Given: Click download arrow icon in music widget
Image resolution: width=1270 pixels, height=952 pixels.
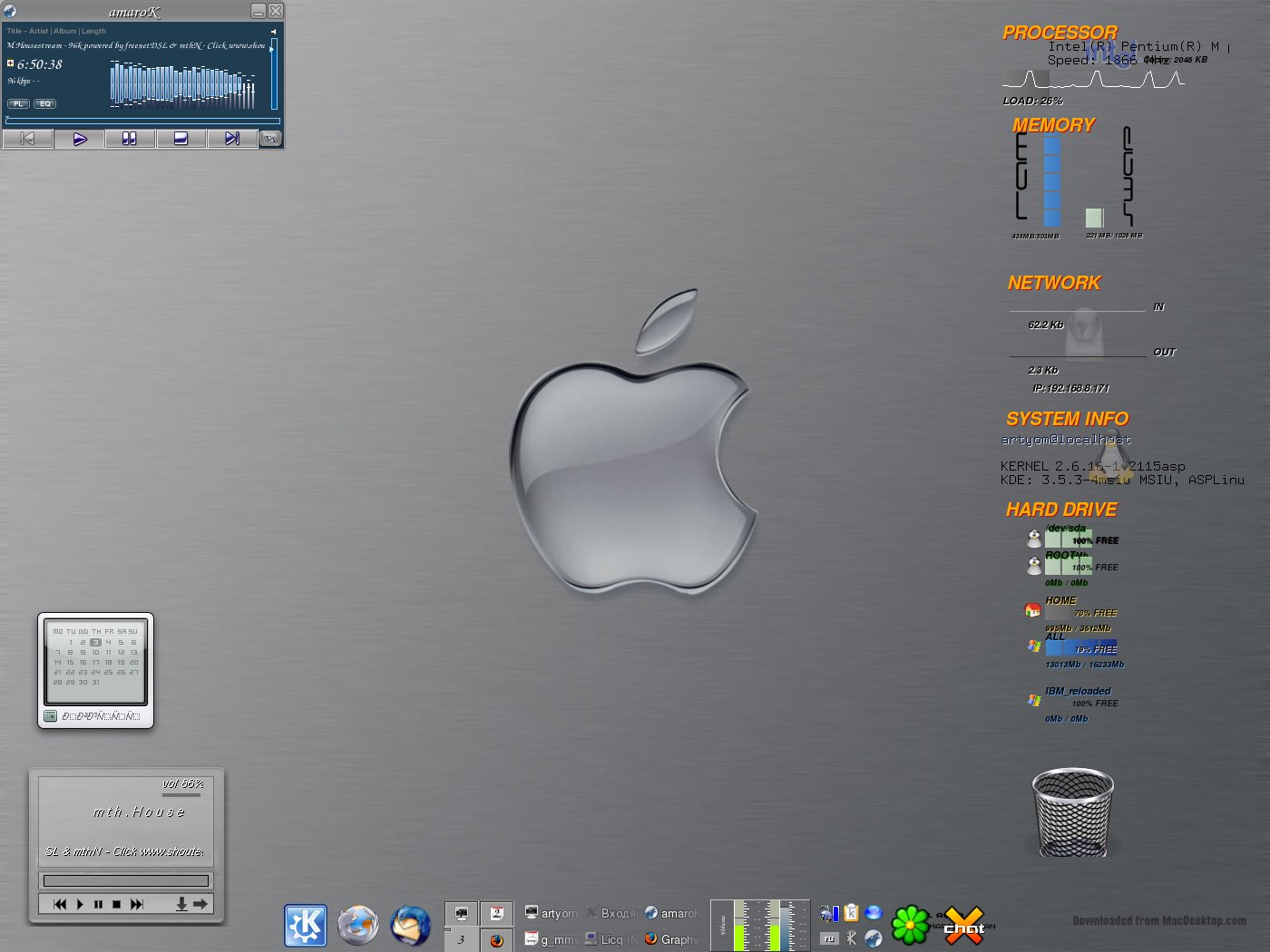Looking at the screenshot, I should click(x=181, y=904).
